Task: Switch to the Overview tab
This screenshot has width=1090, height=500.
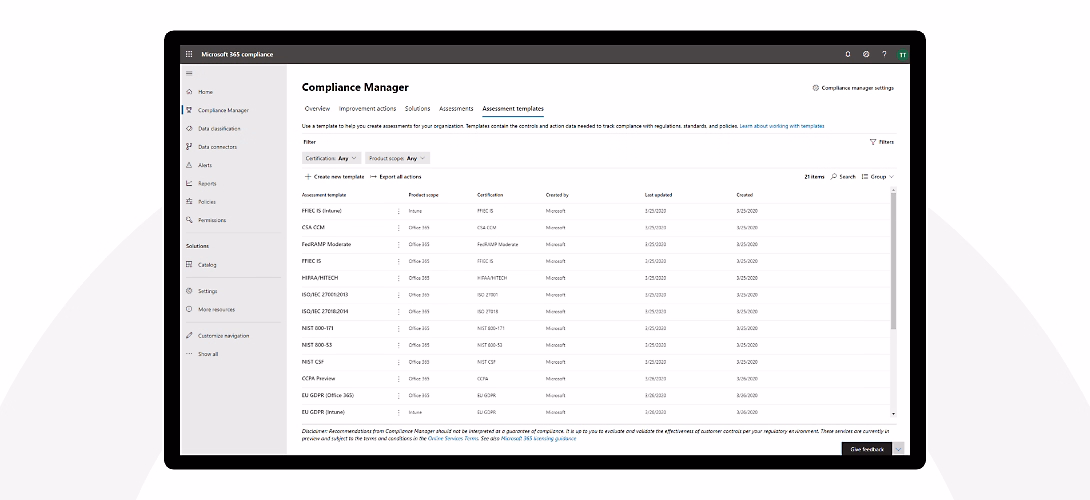Action: 317,108
